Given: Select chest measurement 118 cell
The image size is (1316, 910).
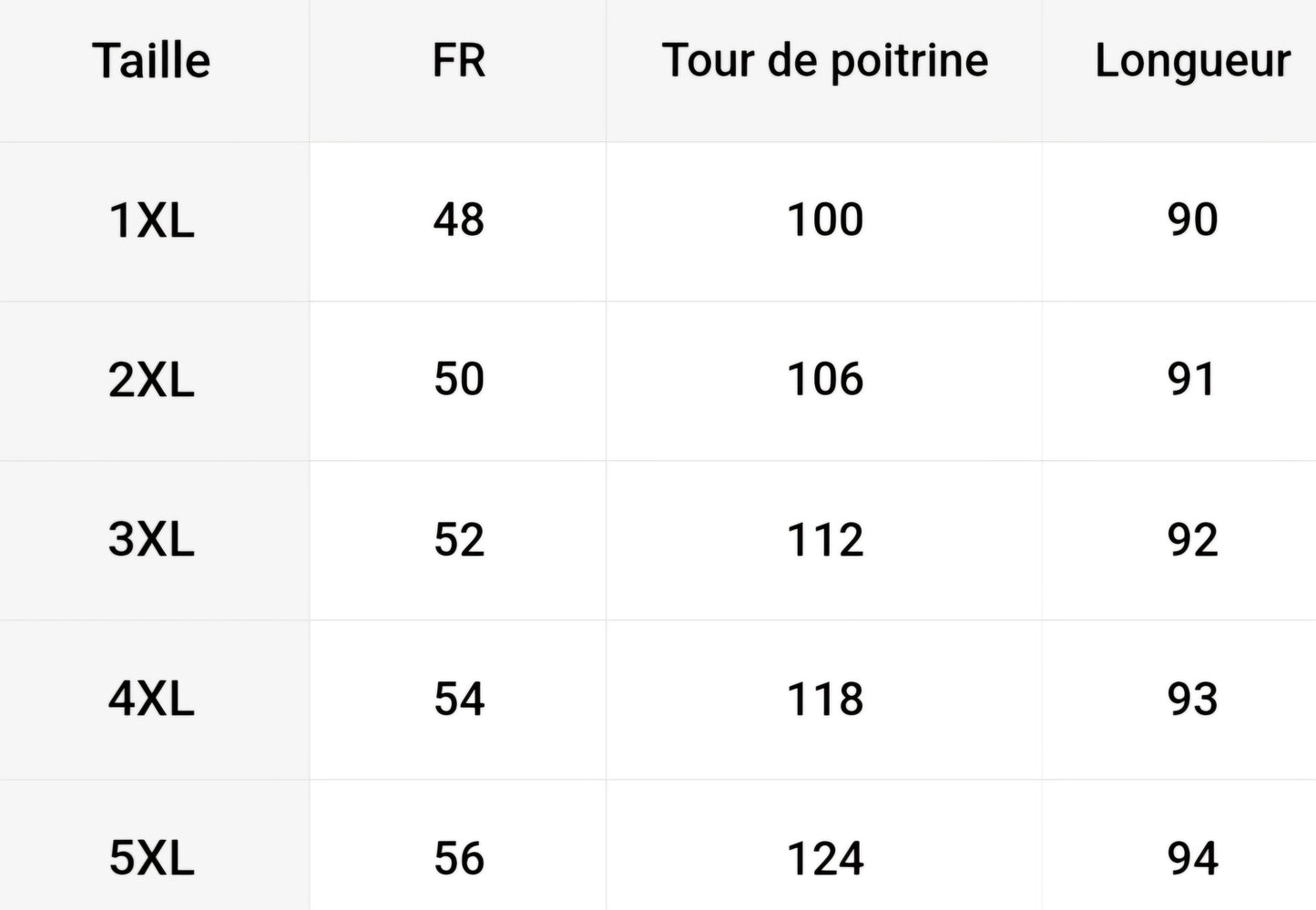Looking at the screenshot, I should coord(824,699).
